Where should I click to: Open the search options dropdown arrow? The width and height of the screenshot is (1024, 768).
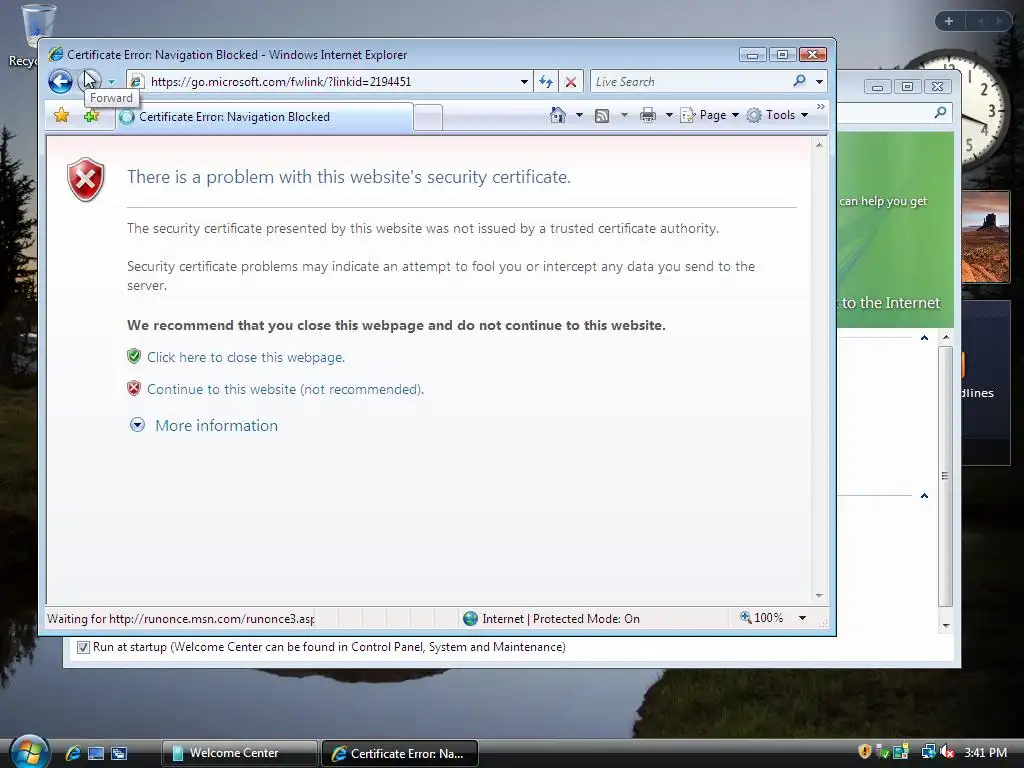tap(819, 82)
